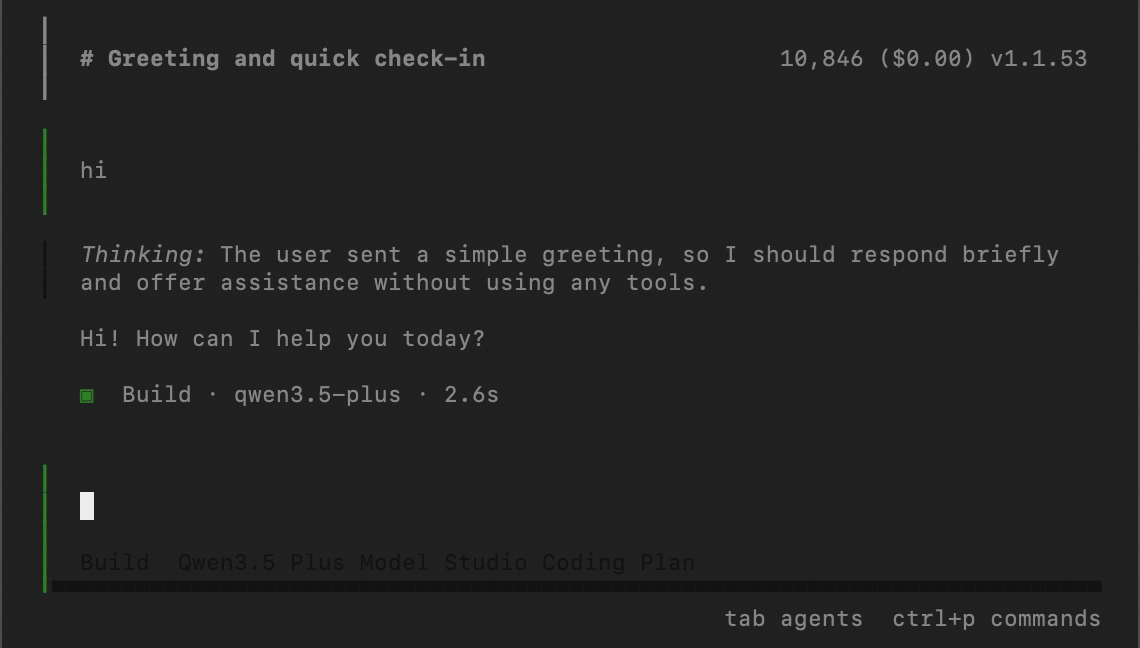Viewport: 1140px width, 648px height.
Task: Select the user message 'hi'
Action: tap(93, 171)
